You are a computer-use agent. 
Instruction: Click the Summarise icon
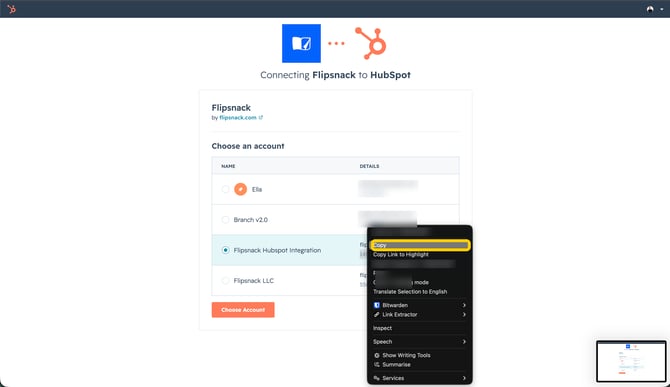click(376, 364)
